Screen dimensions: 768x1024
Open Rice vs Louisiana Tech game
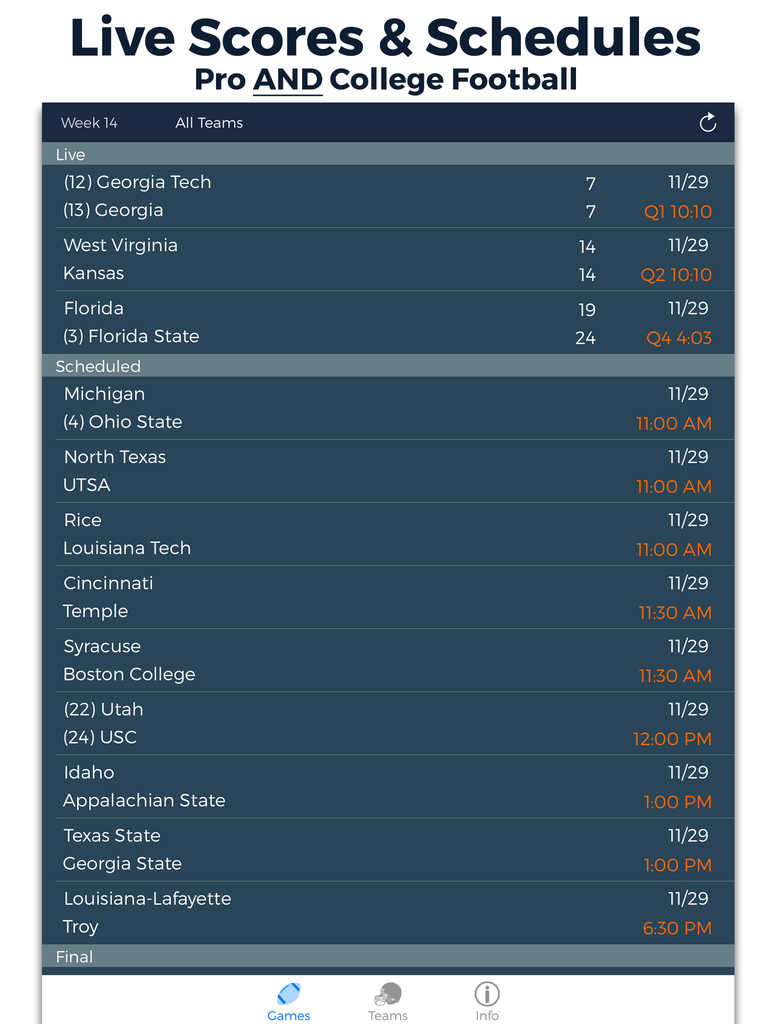point(388,534)
